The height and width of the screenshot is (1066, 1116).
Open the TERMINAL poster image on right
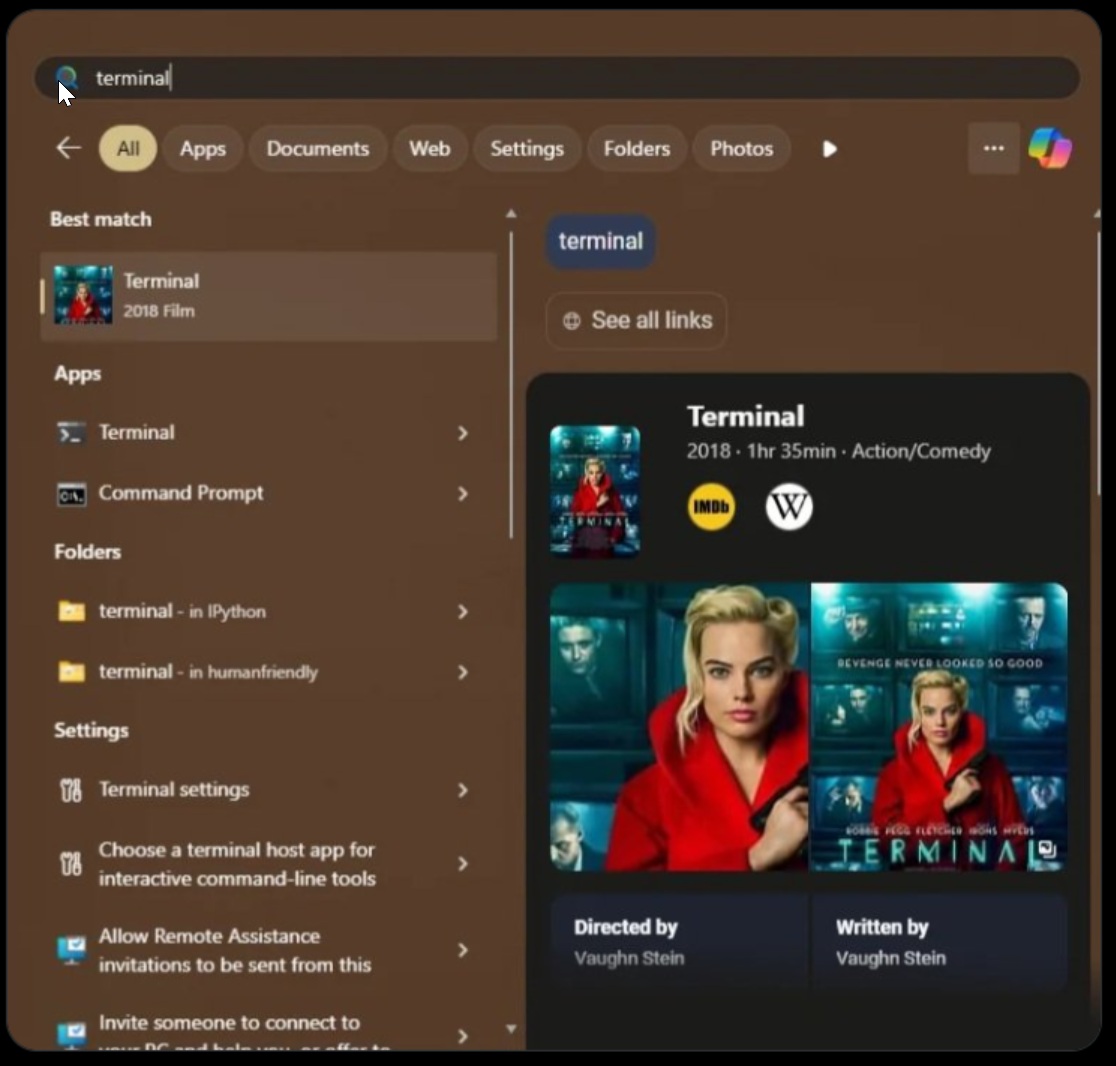[x=939, y=727]
